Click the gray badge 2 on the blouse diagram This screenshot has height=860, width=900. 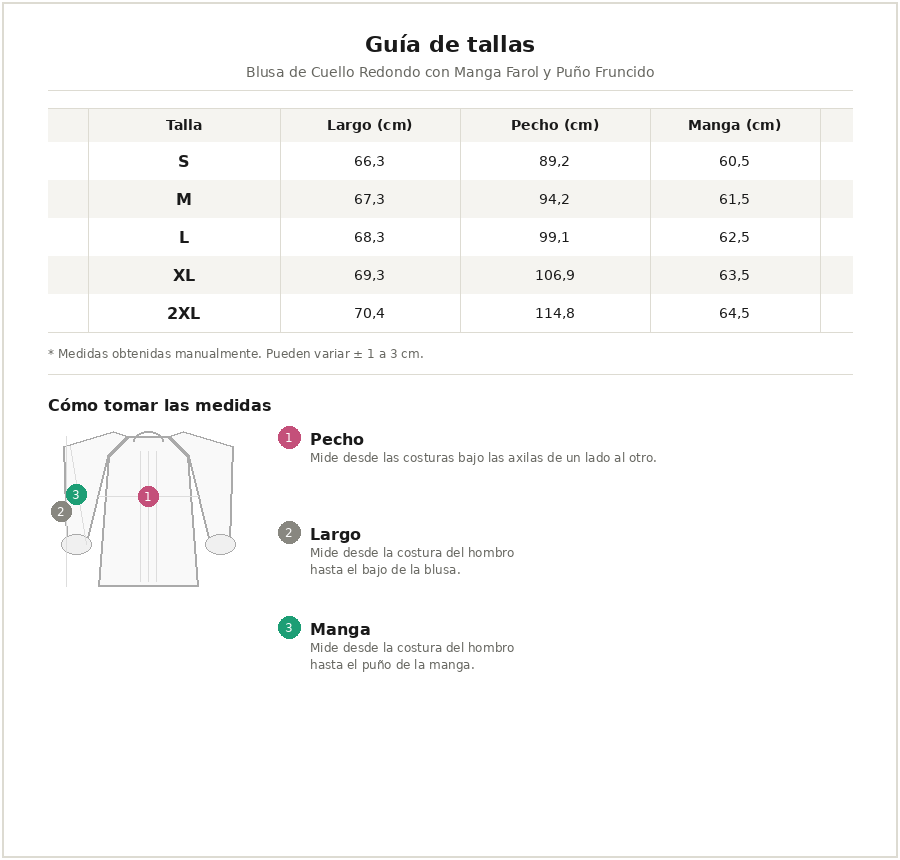coord(61,512)
